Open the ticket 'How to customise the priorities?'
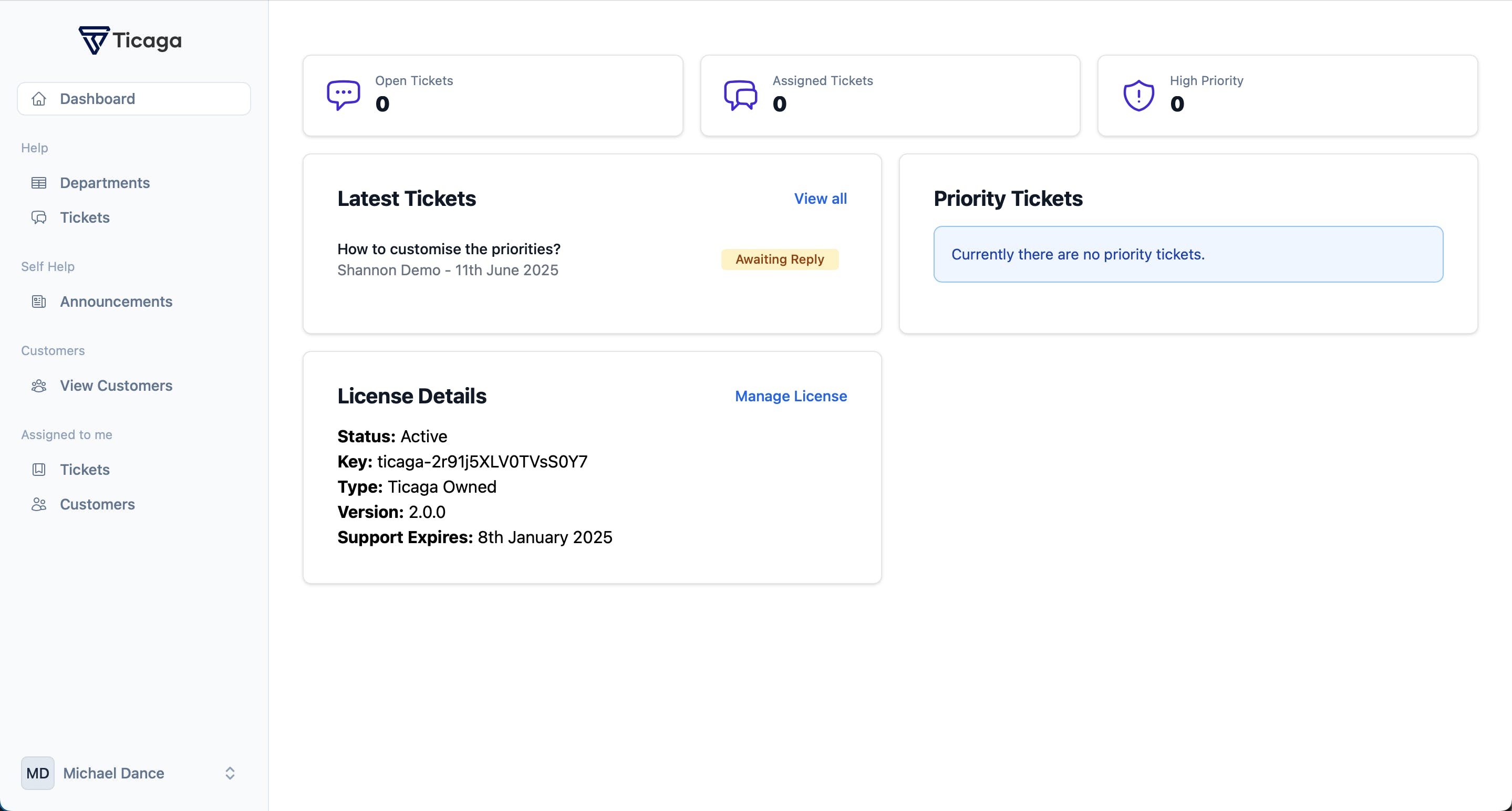The height and width of the screenshot is (811, 1512). tap(449, 249)
